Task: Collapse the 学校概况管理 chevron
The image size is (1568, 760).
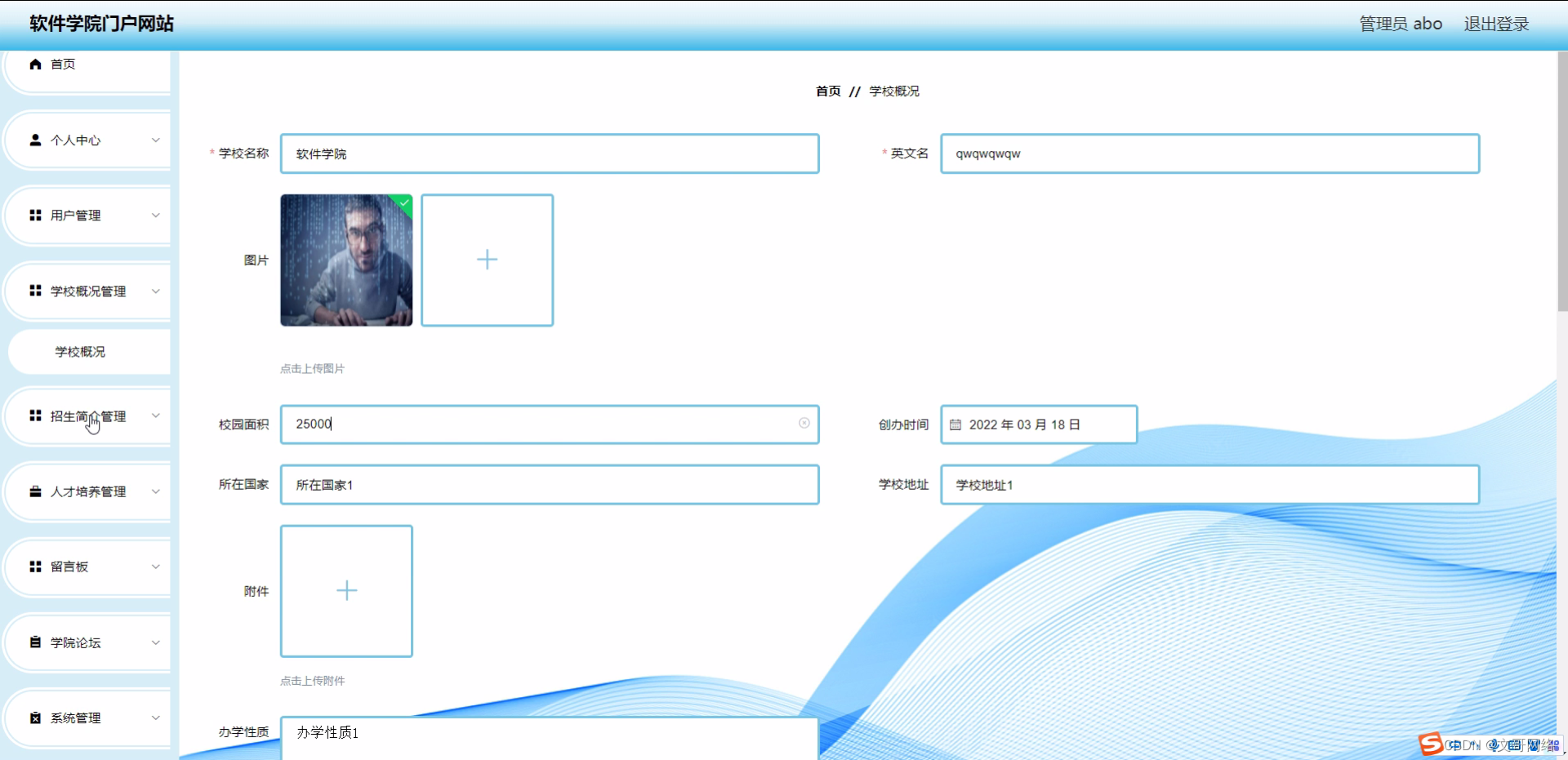Action: click(155, 291)
